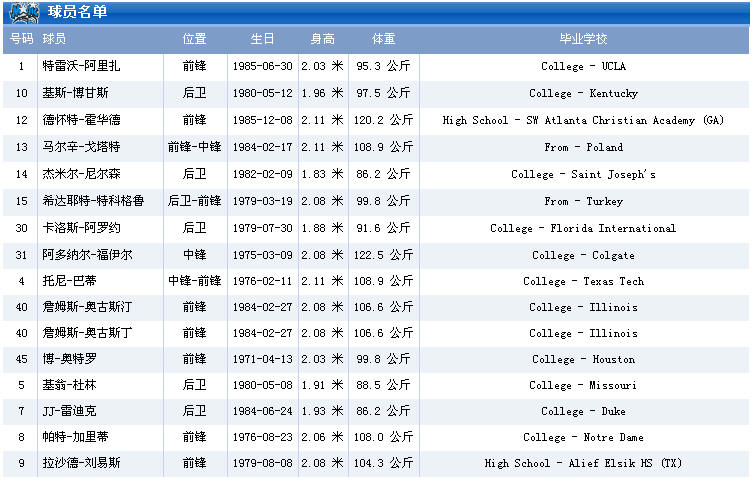Click the Magic team logo icon
The image size is (753, 496).
click(24, 12)
